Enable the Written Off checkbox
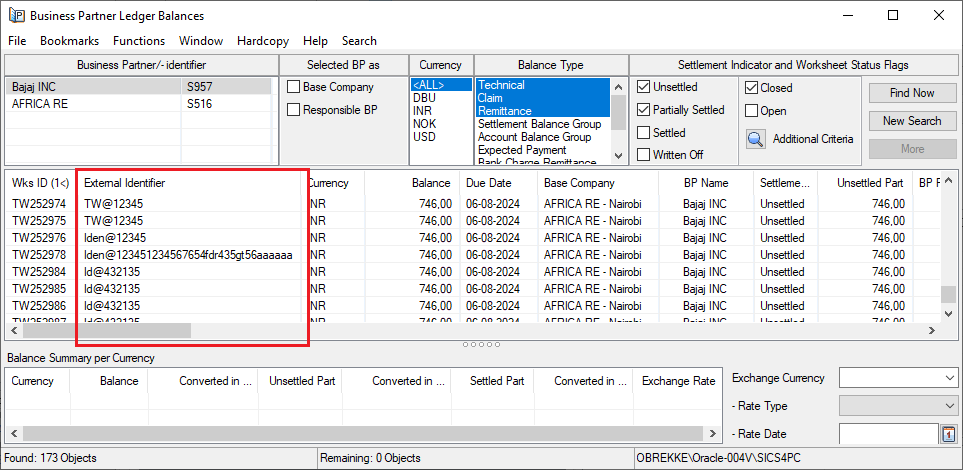Viewport: 963px width, 470px height. click(644, 155)
